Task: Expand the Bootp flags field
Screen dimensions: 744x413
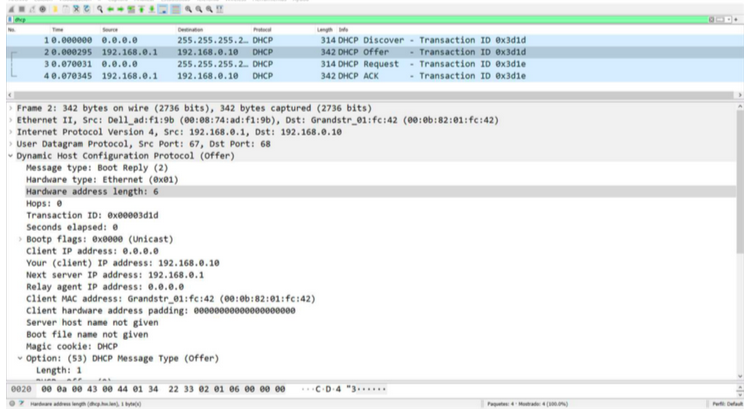Action: pyautogui.click(x=20, y=239)
